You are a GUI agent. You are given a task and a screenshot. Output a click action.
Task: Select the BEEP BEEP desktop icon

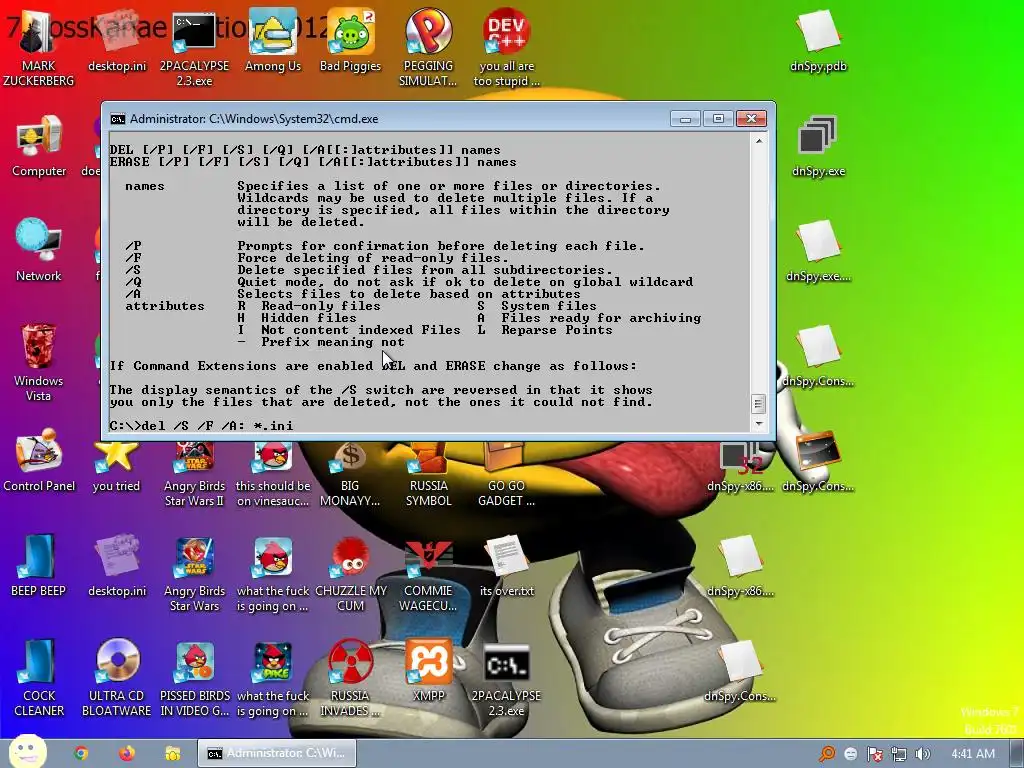click(39, 566)
